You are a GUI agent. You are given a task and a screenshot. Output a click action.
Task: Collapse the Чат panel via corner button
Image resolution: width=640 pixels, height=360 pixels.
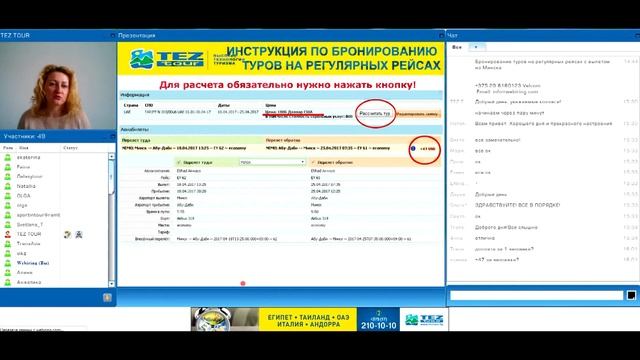pyautogui.click(x=637, y=36)
